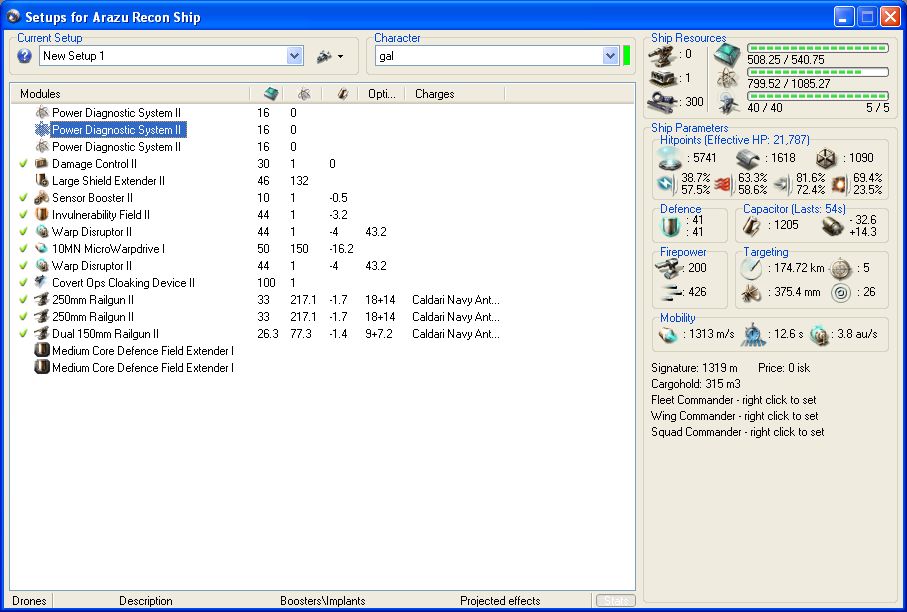907x612 pixels.
Task: Expand the Current Setup dropdown
Action: [x=295, y=56]
